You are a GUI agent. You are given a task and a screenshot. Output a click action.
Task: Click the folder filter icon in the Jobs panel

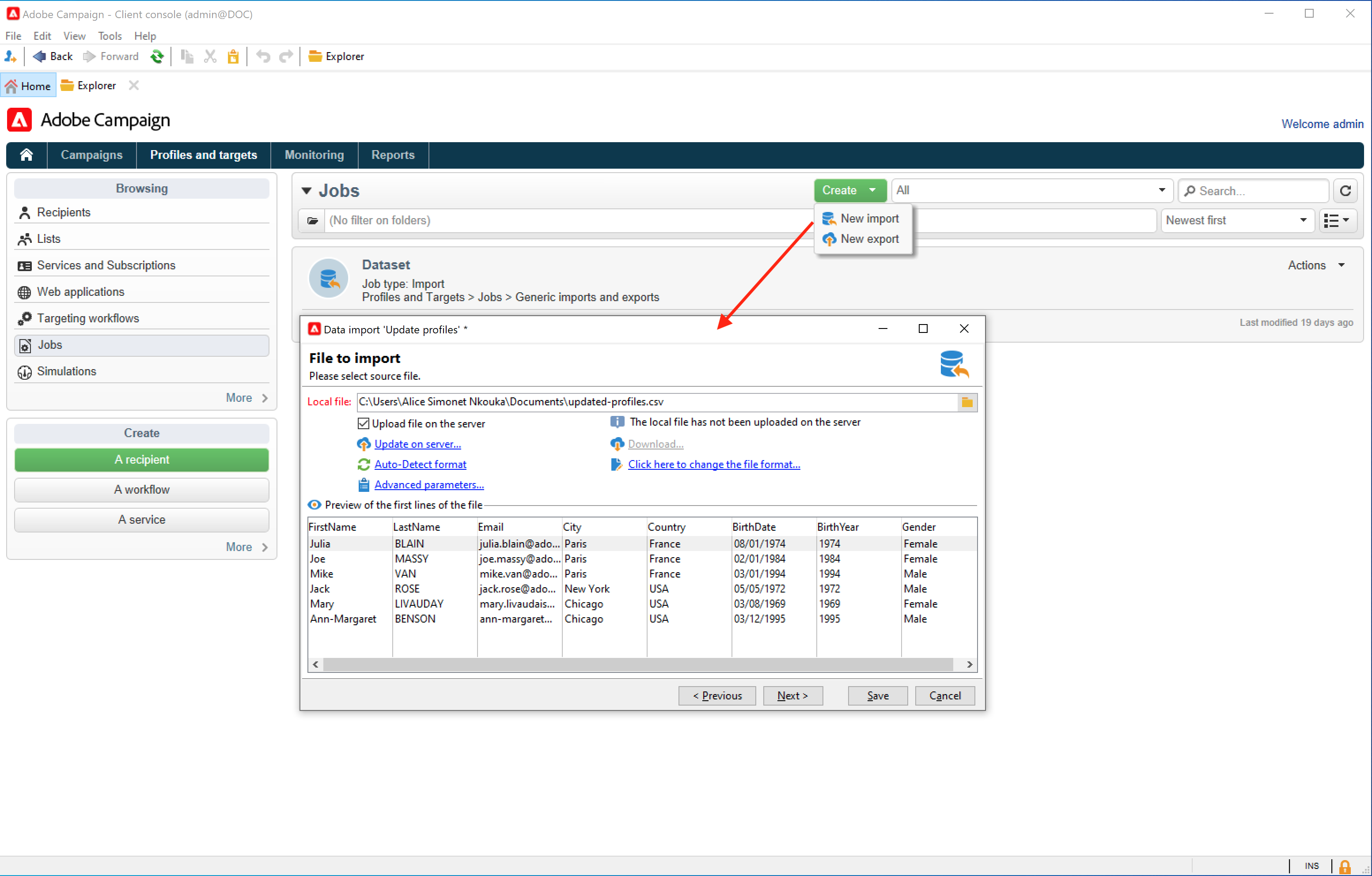tap(312, 220)
